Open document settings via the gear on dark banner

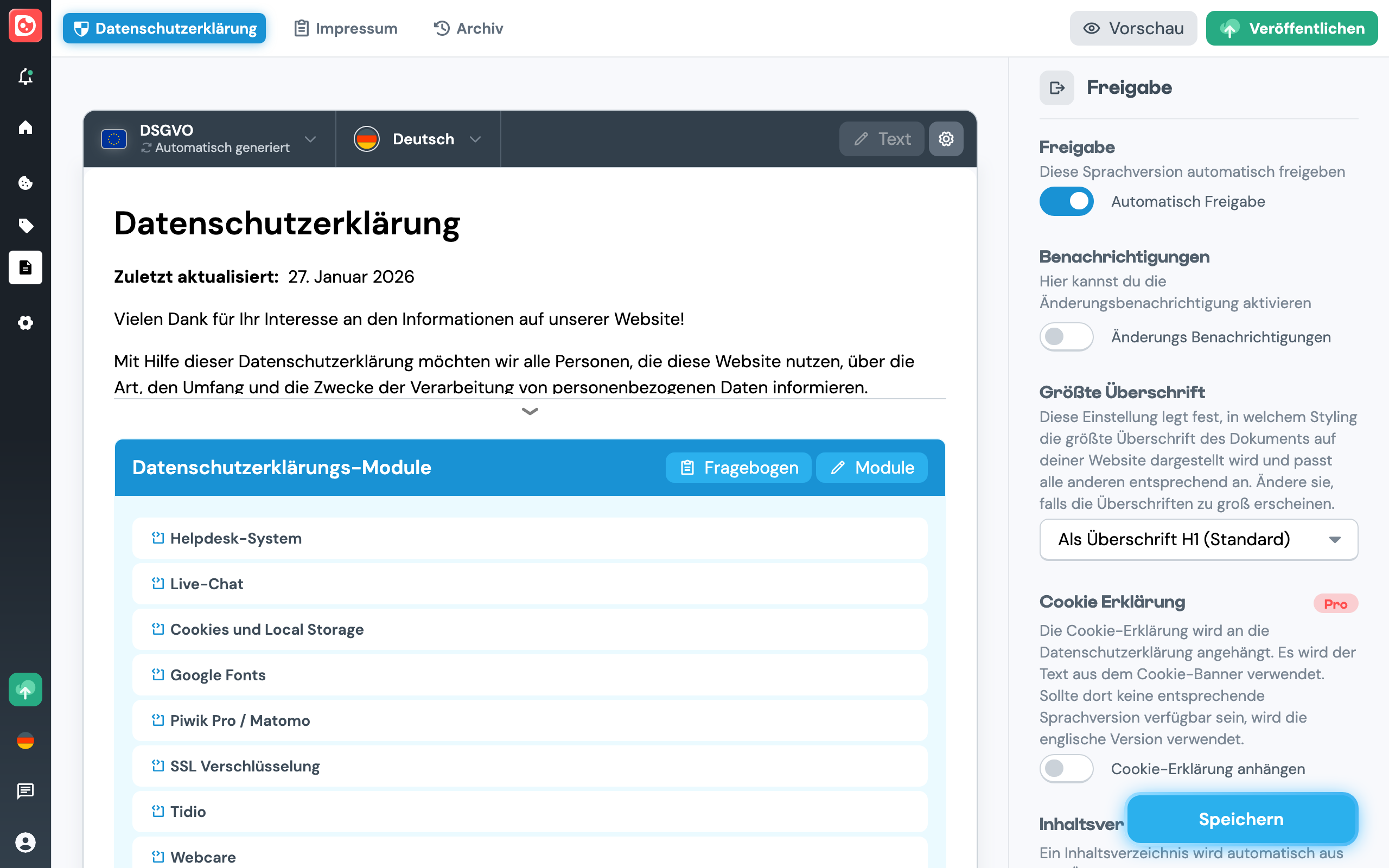click(x=946, y=138)
